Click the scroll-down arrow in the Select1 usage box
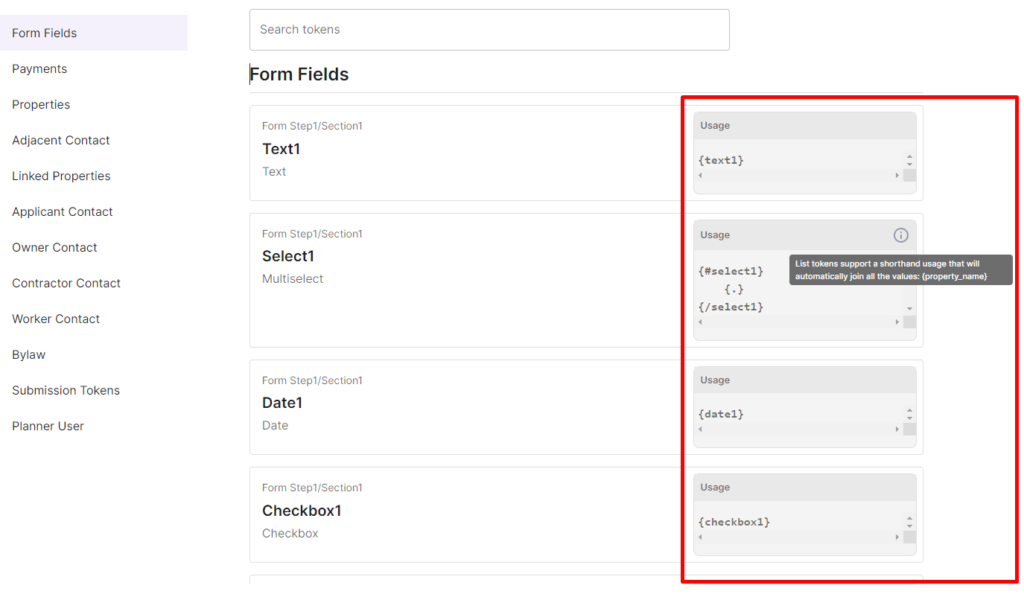1024x594 pixels. (909, 309)
